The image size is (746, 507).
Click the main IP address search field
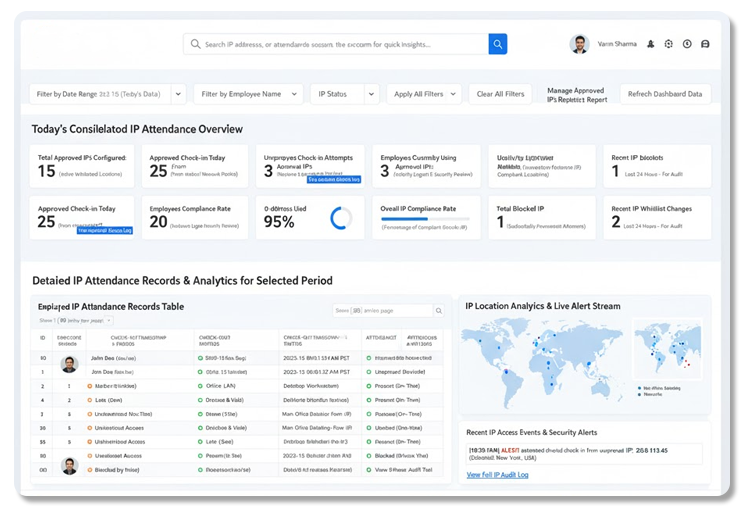point(340,44)
